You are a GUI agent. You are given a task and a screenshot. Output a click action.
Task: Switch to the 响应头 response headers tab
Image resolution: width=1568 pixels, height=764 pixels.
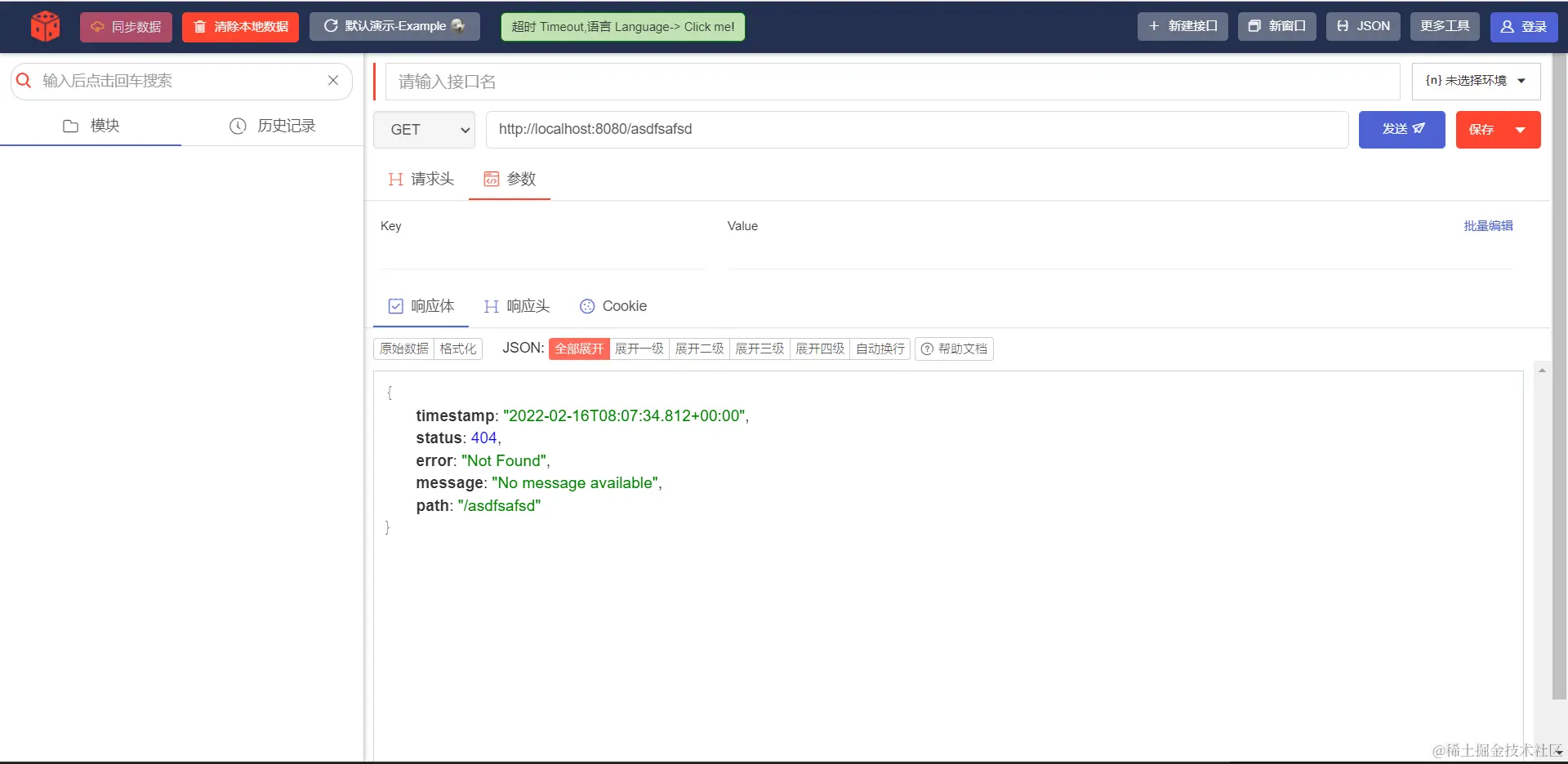[516, 306]
